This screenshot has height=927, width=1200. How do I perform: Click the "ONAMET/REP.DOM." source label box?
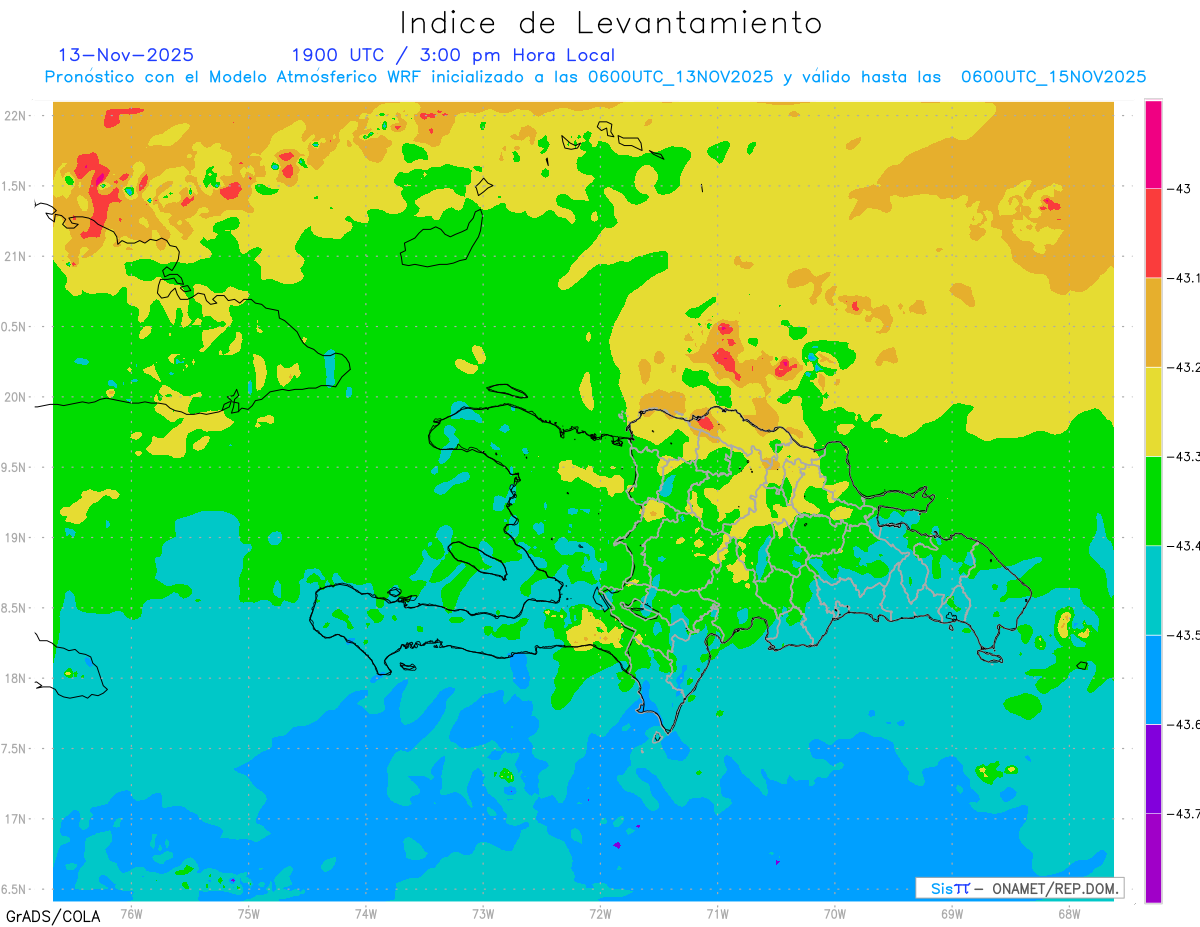[x=1019, y=888]
